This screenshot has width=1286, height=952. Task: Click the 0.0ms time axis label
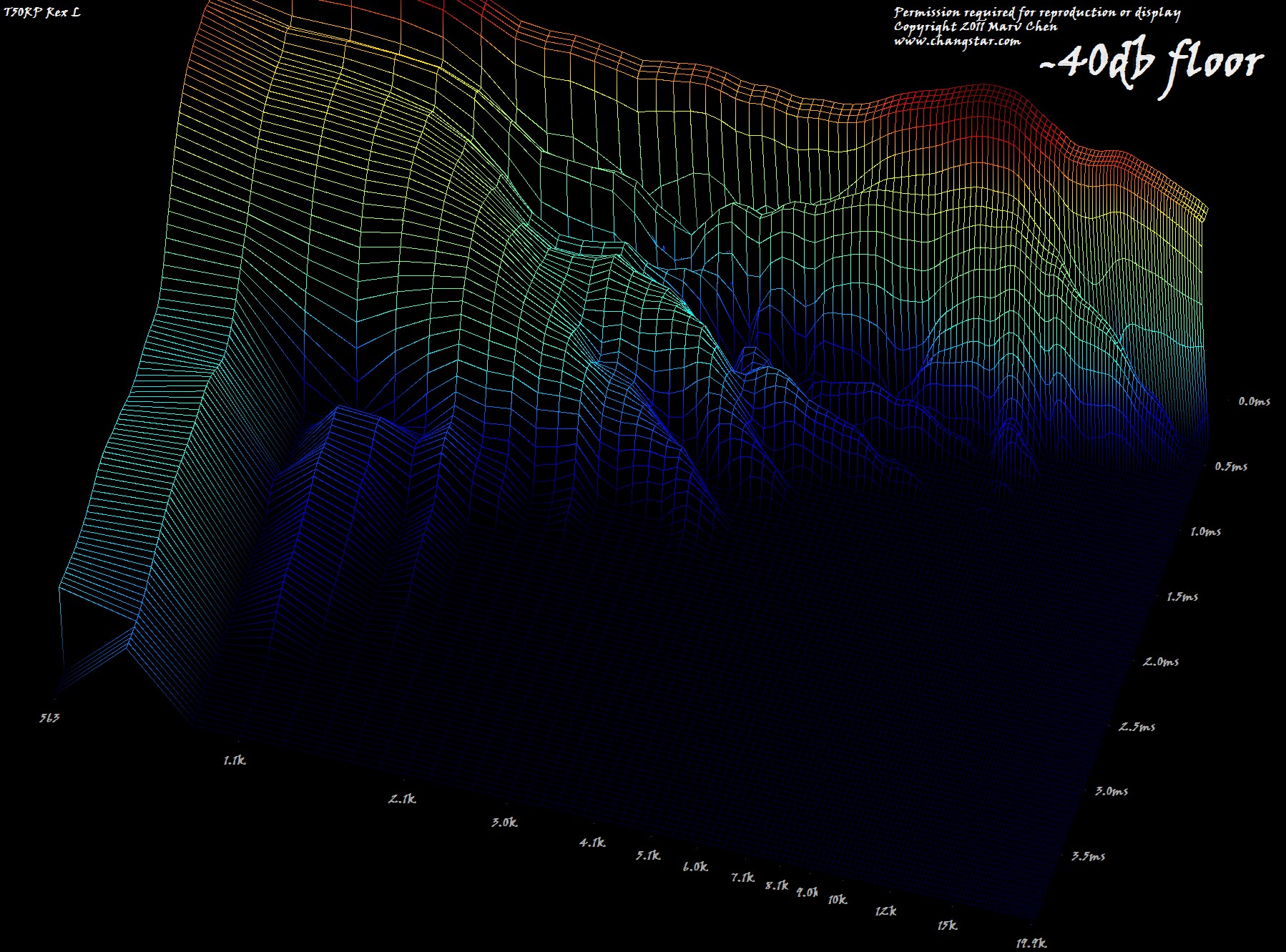1255,402
